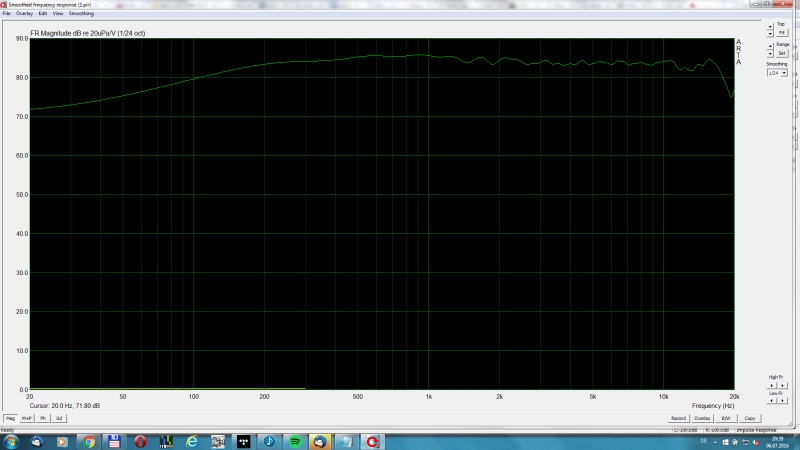
Task: Switch to the Gd group delay view
Action: (x=59, y=418)
